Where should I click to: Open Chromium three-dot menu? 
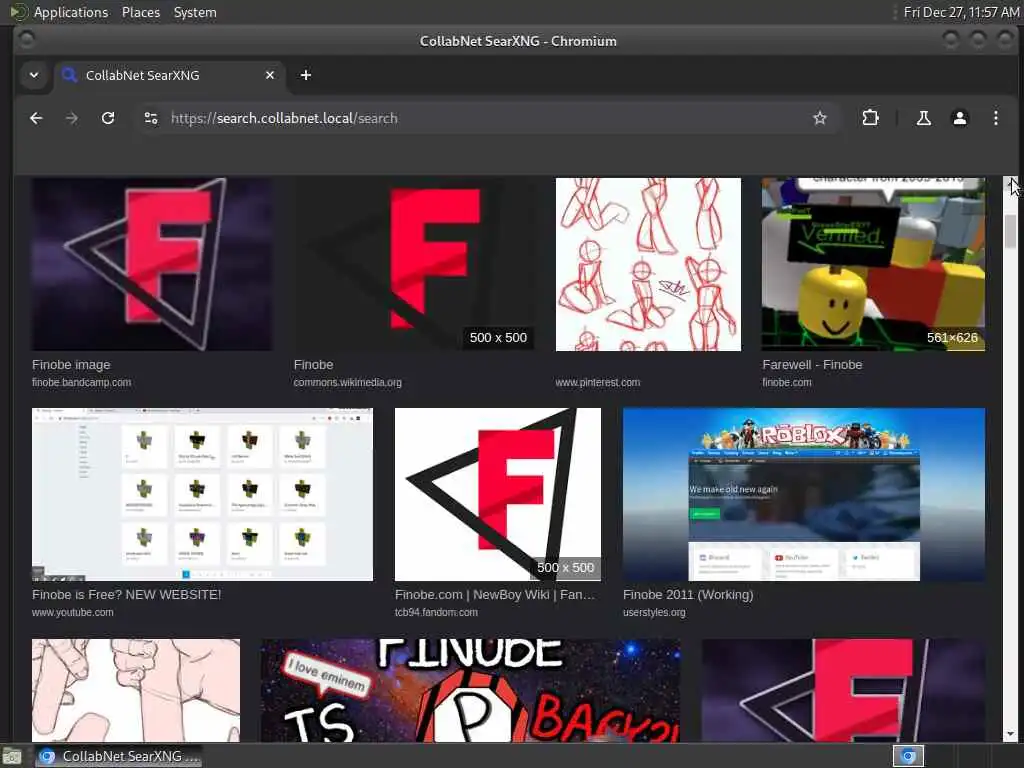[x=995, y=118]
